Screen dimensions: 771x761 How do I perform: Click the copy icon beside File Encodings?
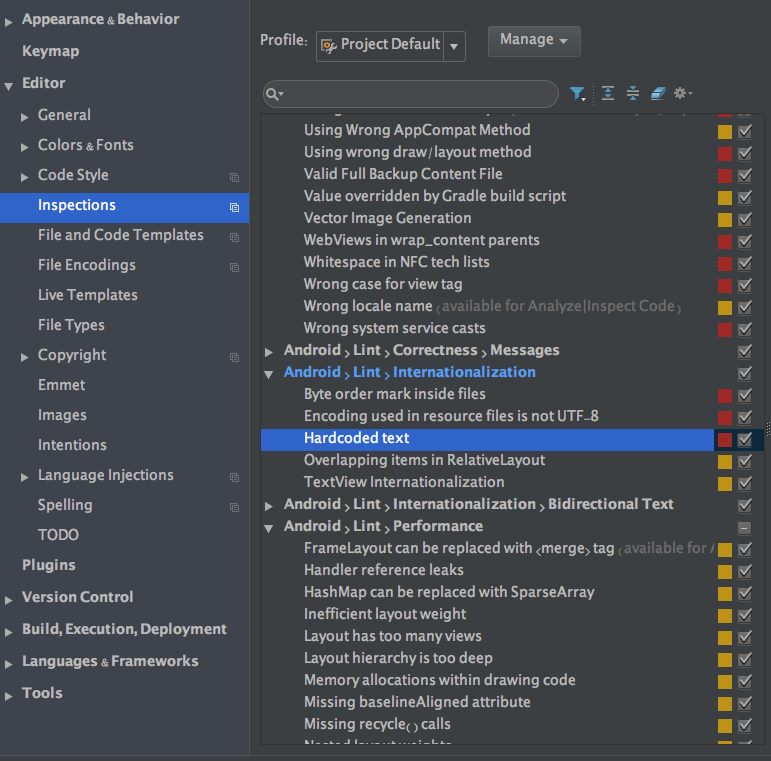point(234,267)
